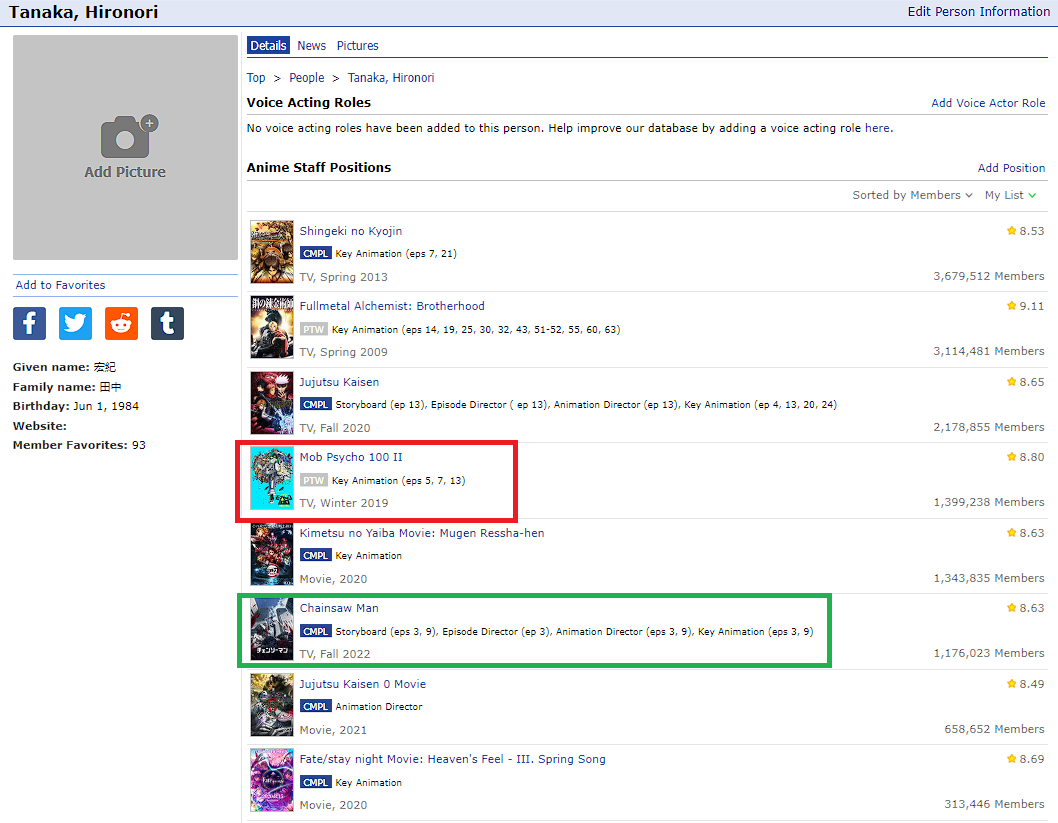
Task: Switch to the News tab
Action: 311,46
